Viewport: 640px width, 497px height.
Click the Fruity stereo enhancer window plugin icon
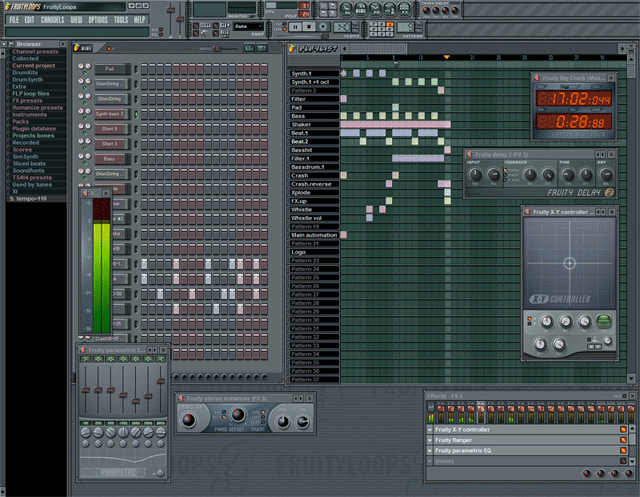pyautogui.click(x=181, y=399)
